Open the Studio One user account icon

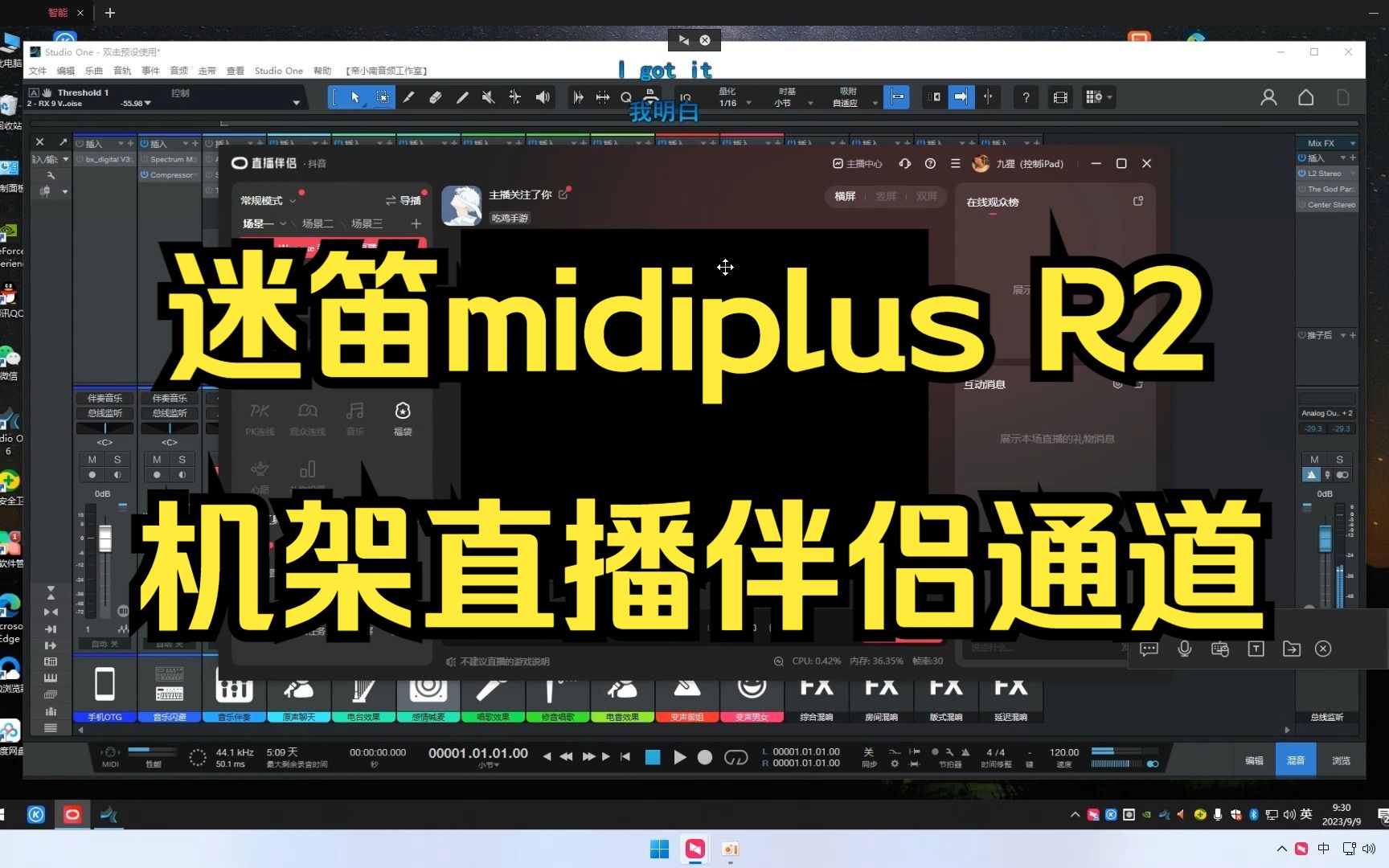click(1268, 97)
